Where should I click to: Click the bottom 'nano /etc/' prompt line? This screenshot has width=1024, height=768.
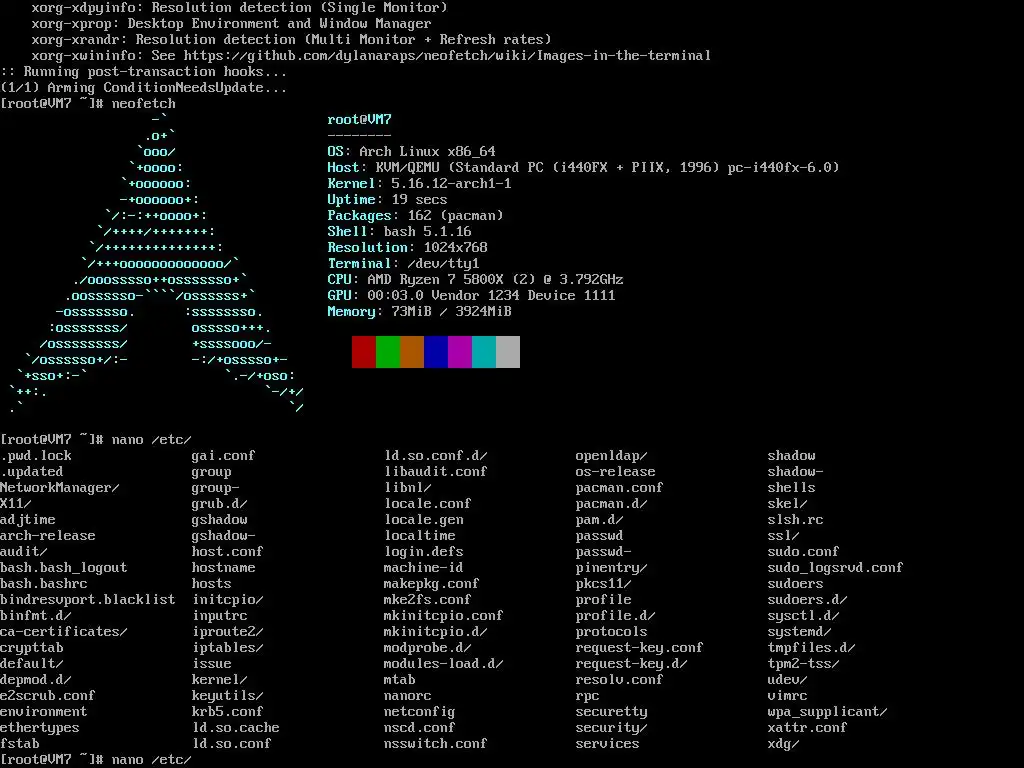pos(96,760)
